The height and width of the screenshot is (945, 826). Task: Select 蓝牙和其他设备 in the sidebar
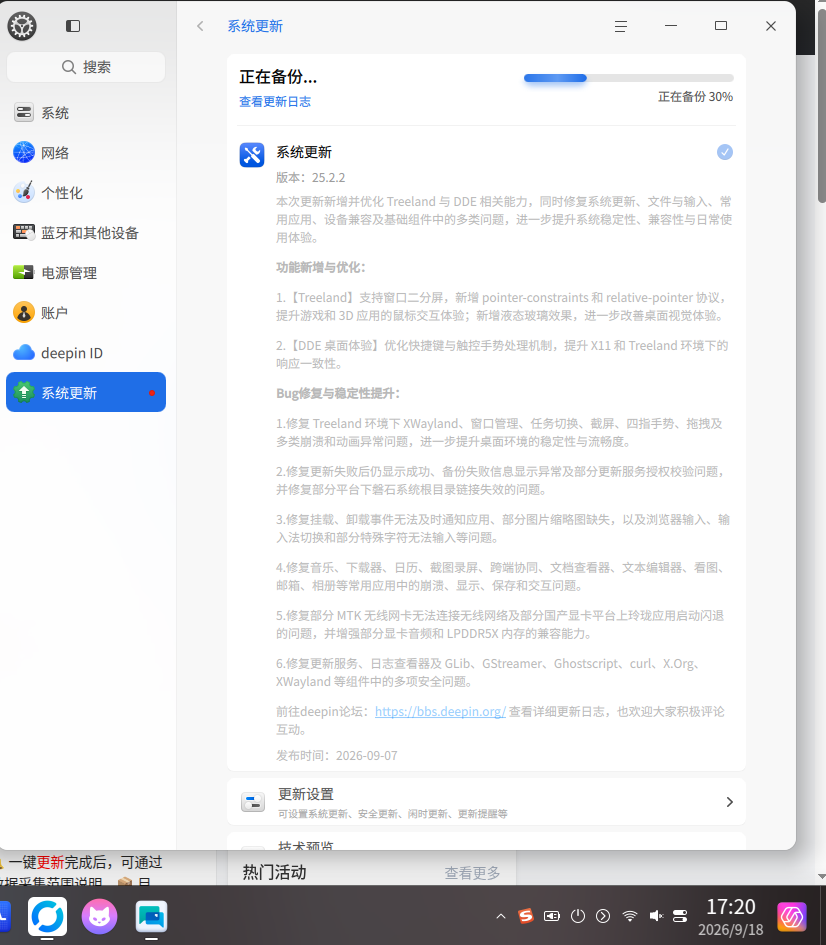click(x=86, y=233)
